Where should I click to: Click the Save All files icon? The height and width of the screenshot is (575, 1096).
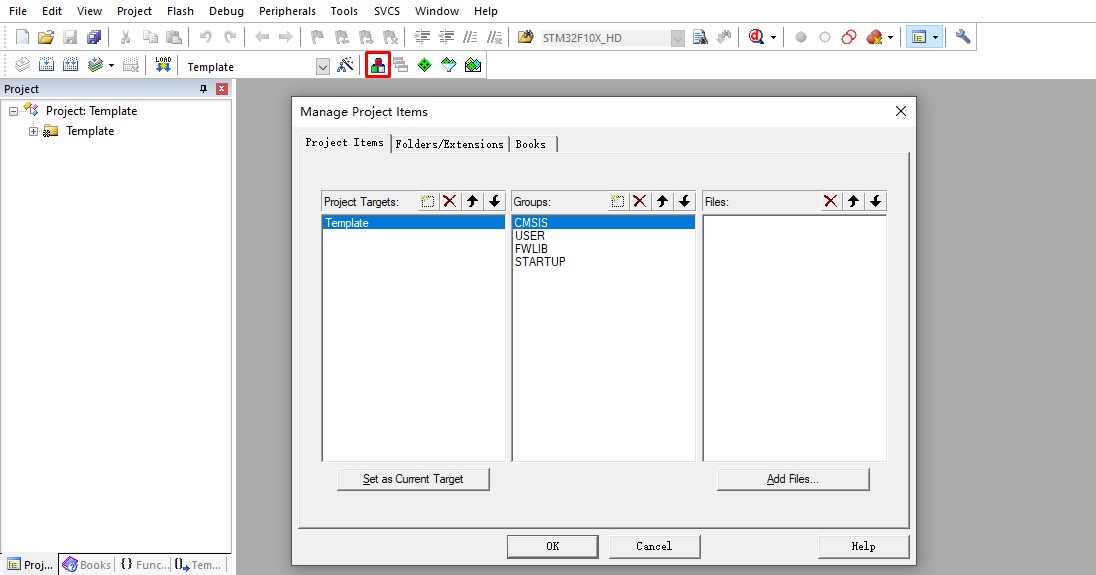94,37
